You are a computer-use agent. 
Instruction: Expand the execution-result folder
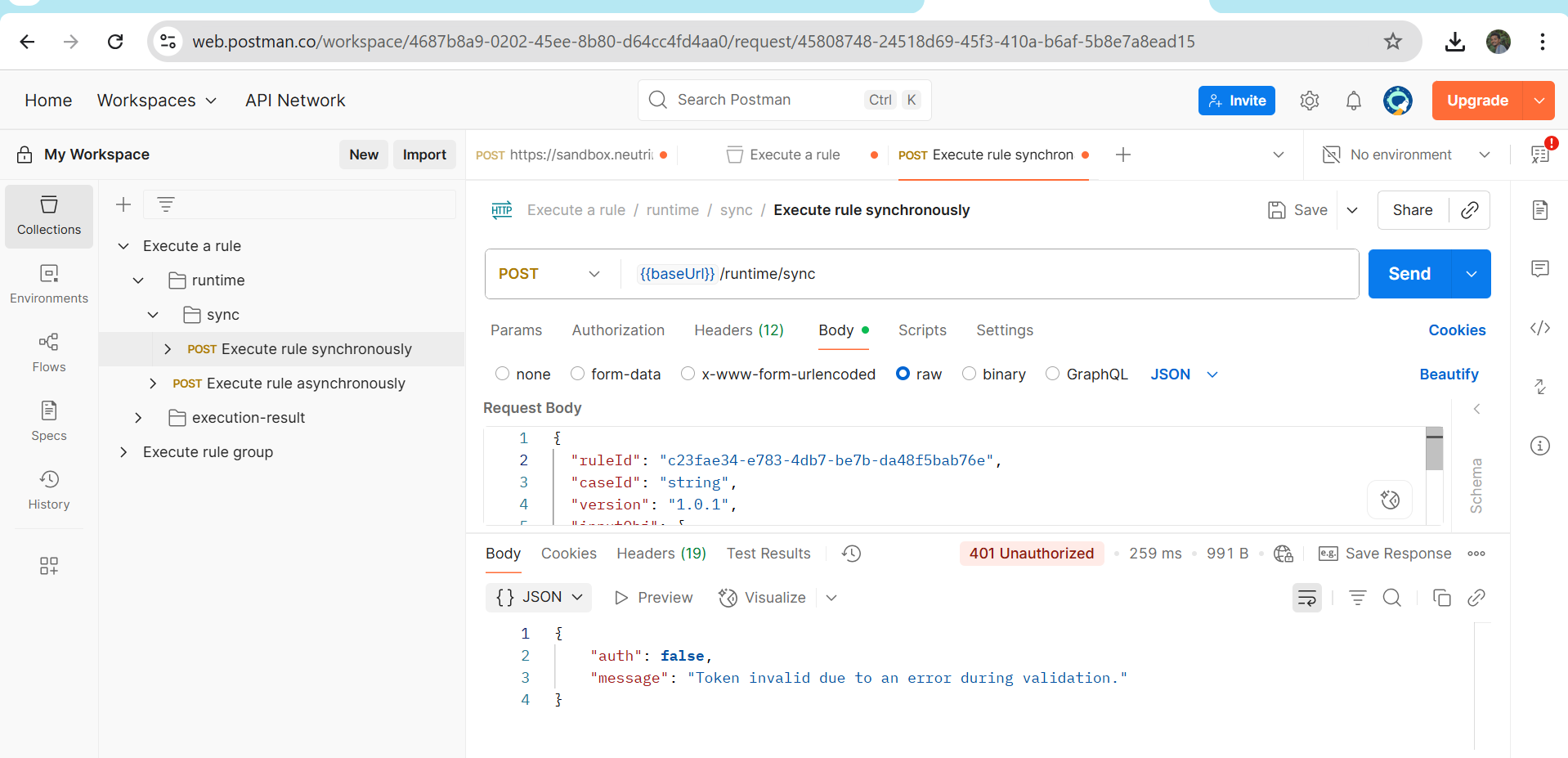(x=138, y=418)
